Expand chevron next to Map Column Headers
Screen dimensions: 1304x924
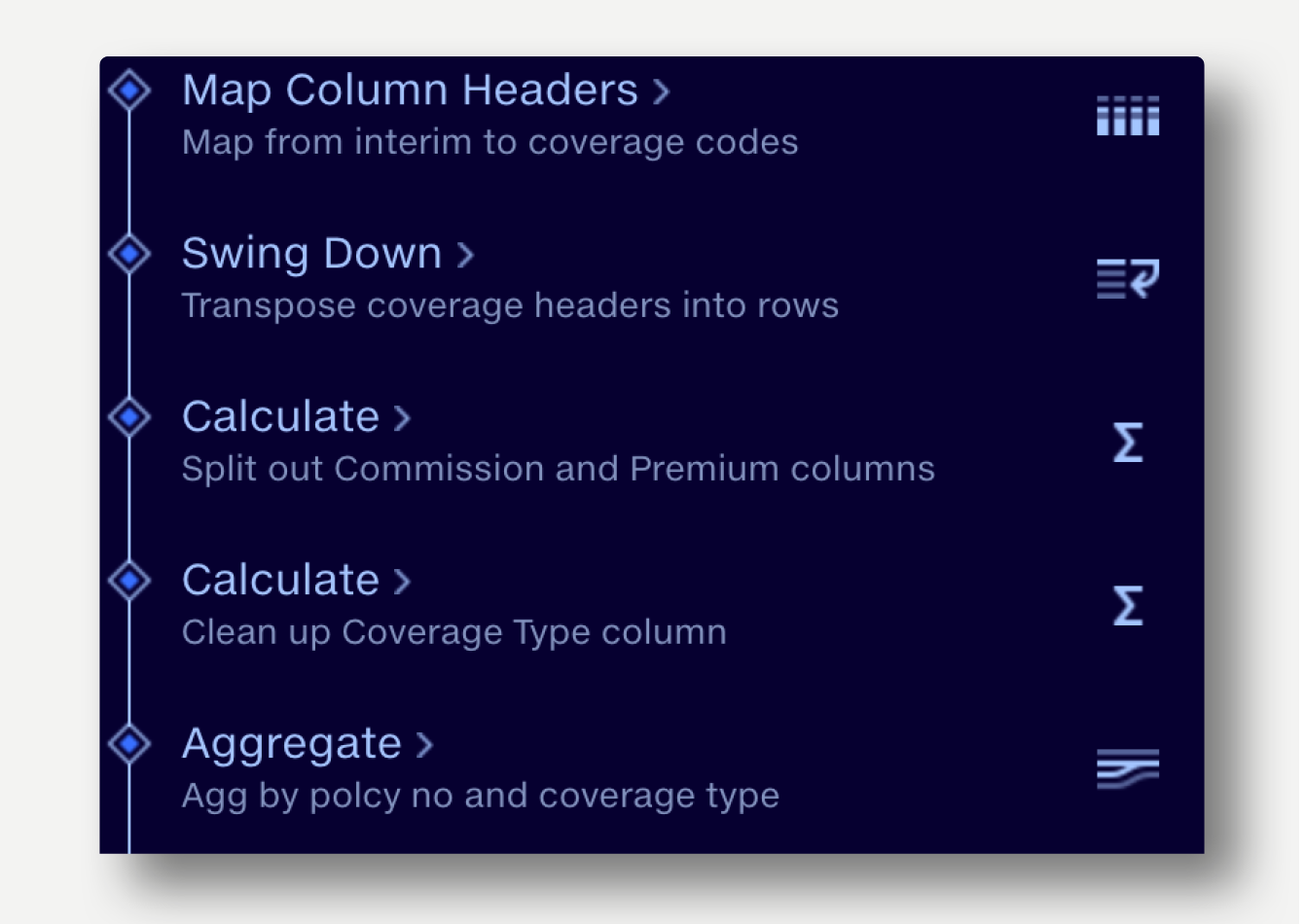[662, 92]
